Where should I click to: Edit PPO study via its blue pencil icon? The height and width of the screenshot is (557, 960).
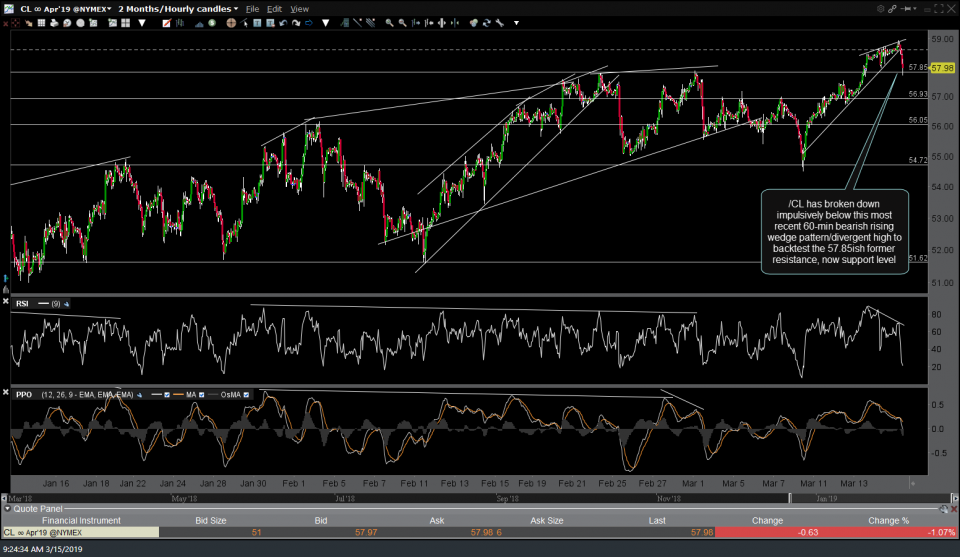point(140,395)
